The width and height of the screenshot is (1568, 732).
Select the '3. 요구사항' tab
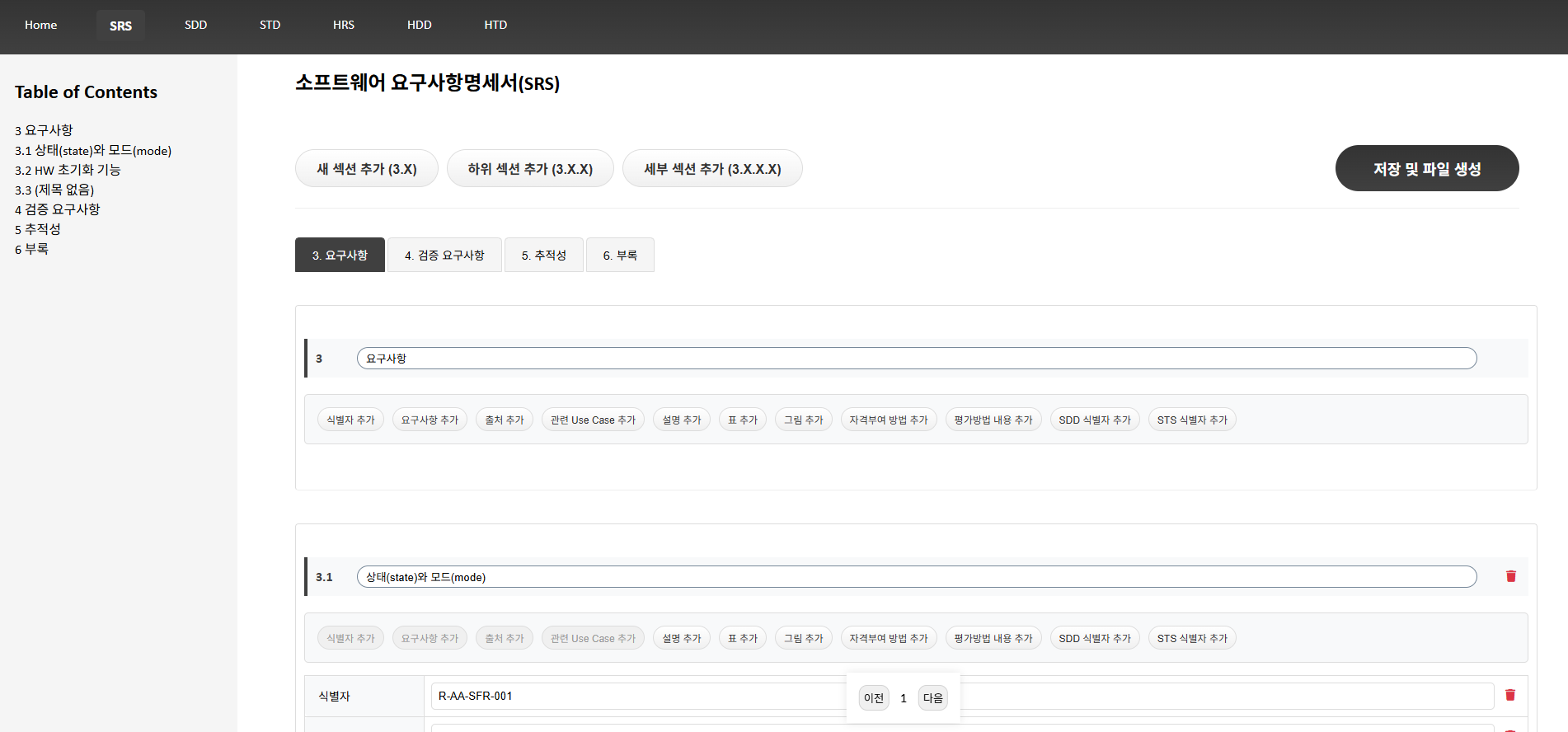click(340, 255)
